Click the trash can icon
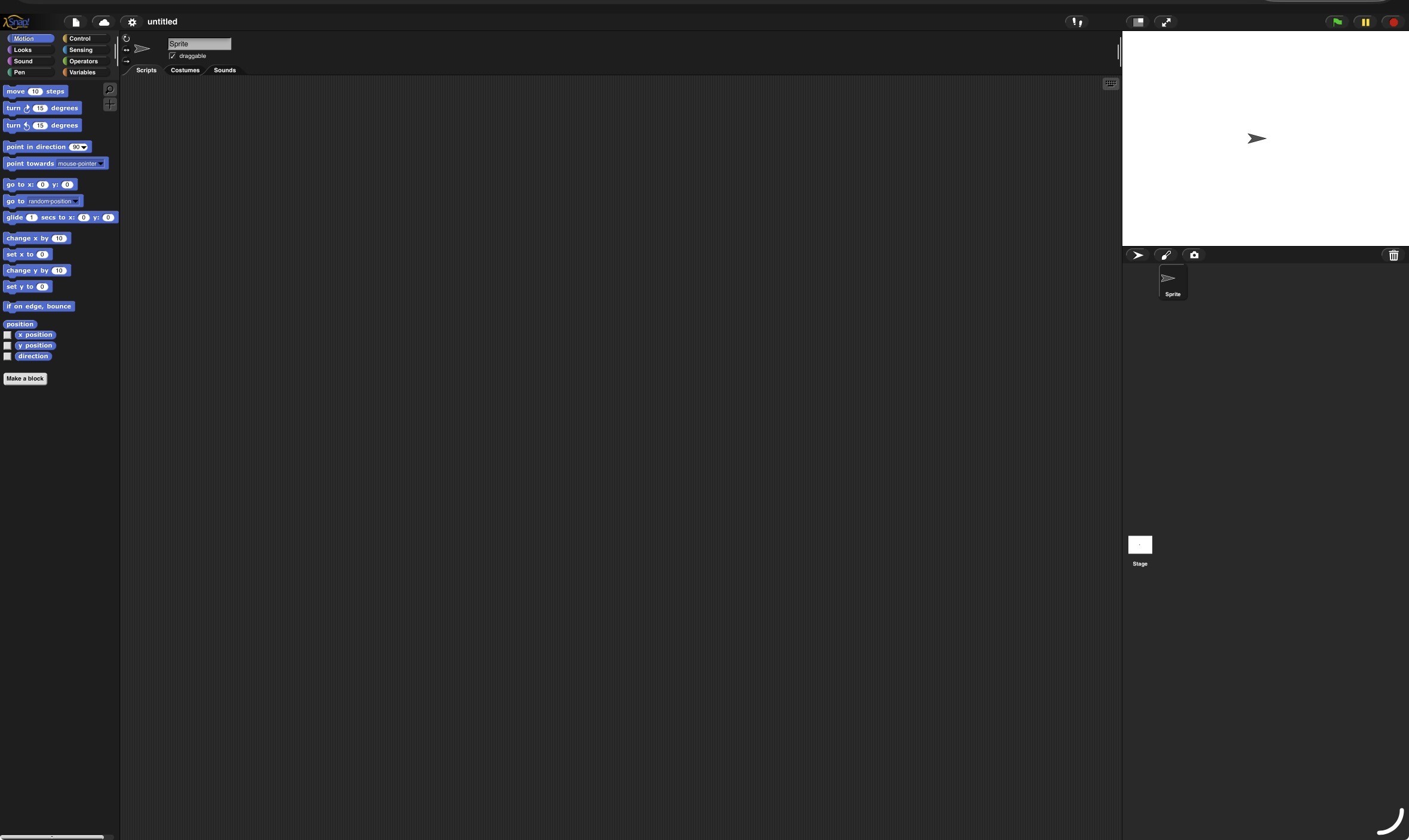 tap(1393, 256)
